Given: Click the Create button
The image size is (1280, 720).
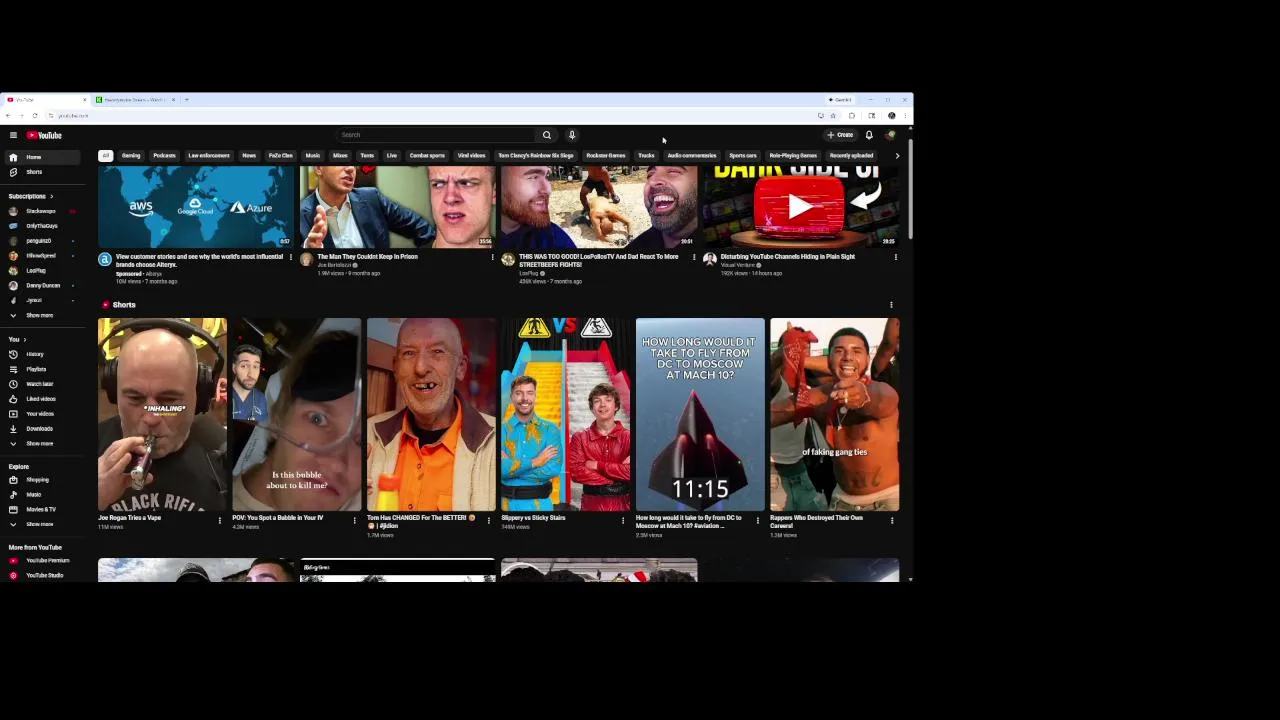Looking at the screenshot, I should 840,135.
